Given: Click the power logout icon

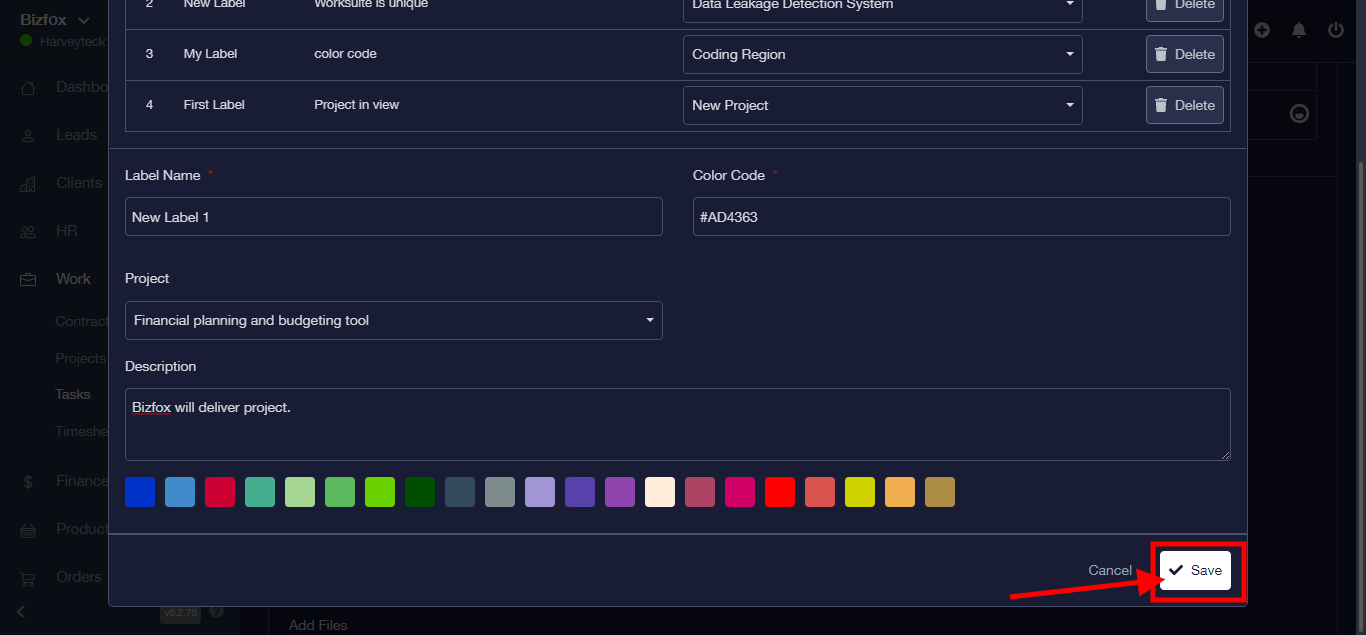Looking at the screenshot, I should click(1336, 30).
